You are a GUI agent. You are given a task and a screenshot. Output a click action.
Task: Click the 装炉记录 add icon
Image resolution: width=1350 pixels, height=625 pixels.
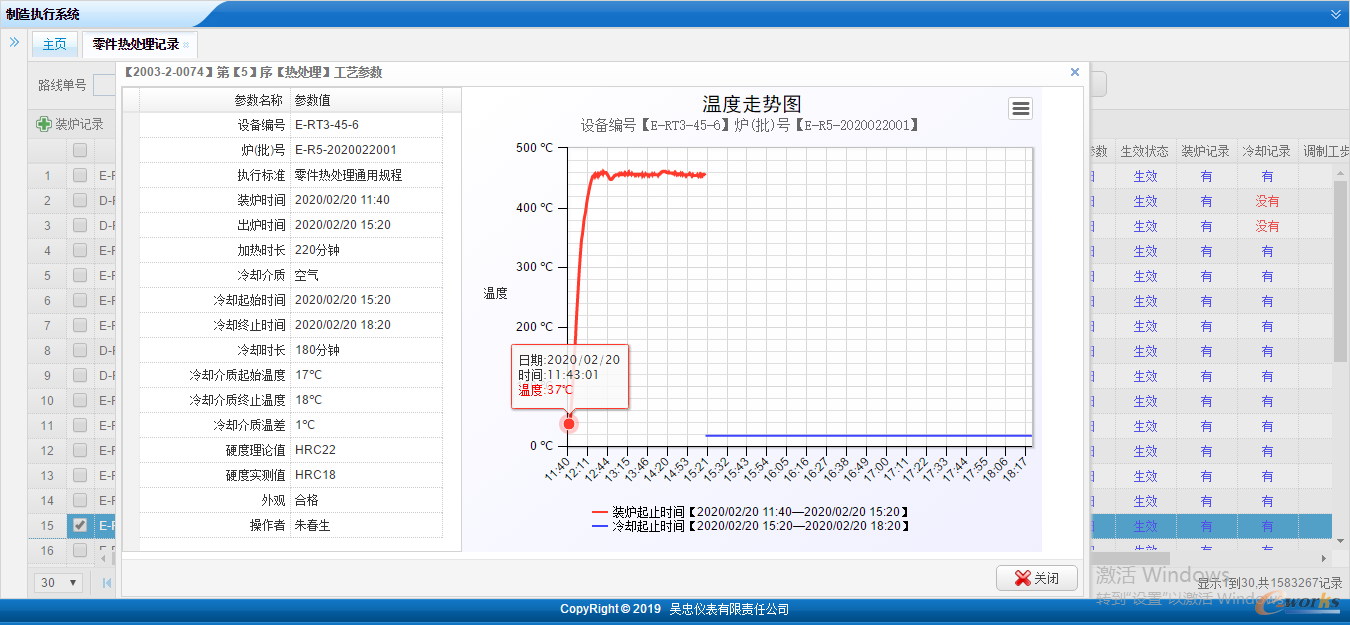(x=44, y=124)
